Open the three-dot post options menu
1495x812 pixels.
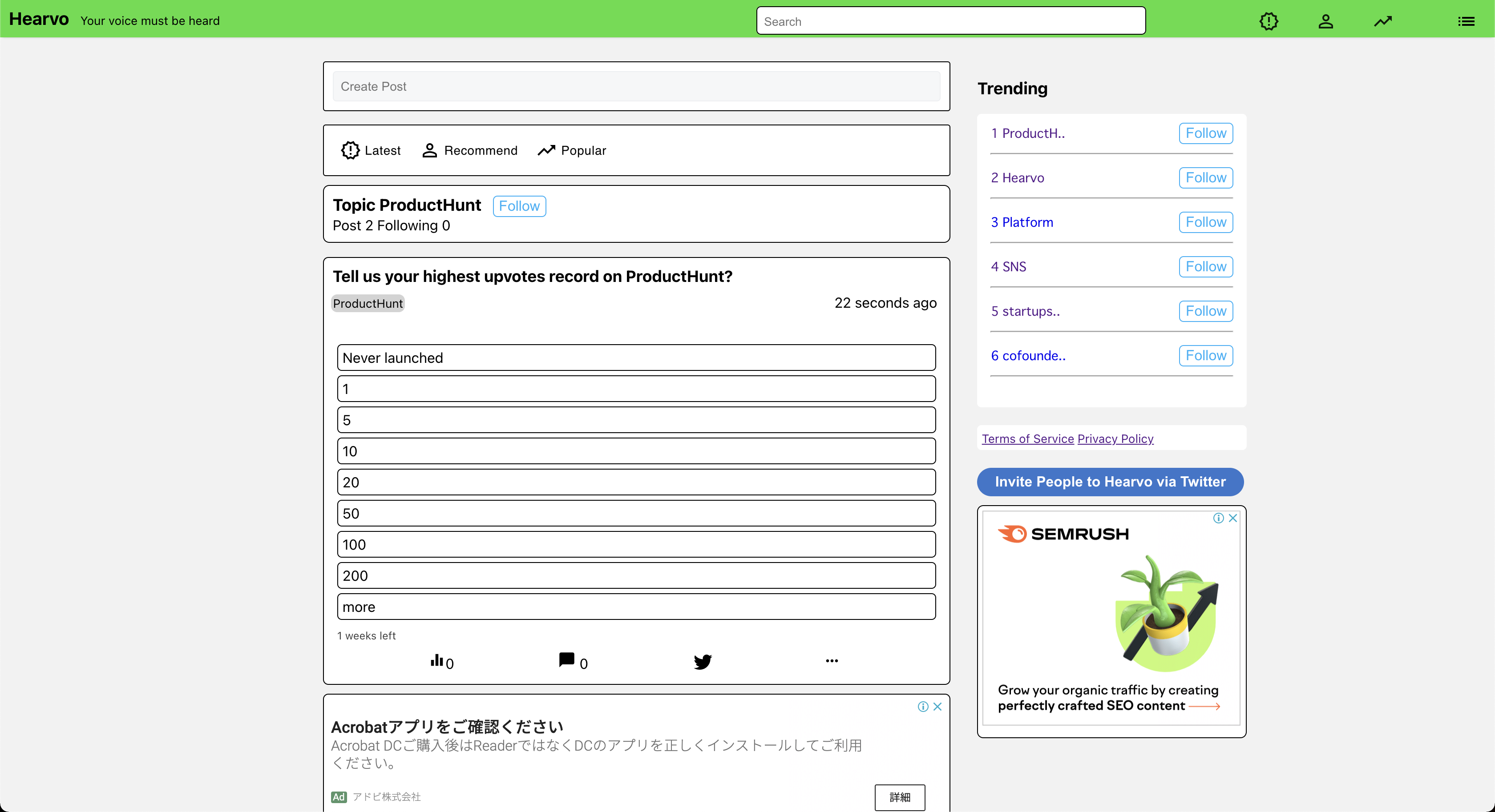coord(832,661)
